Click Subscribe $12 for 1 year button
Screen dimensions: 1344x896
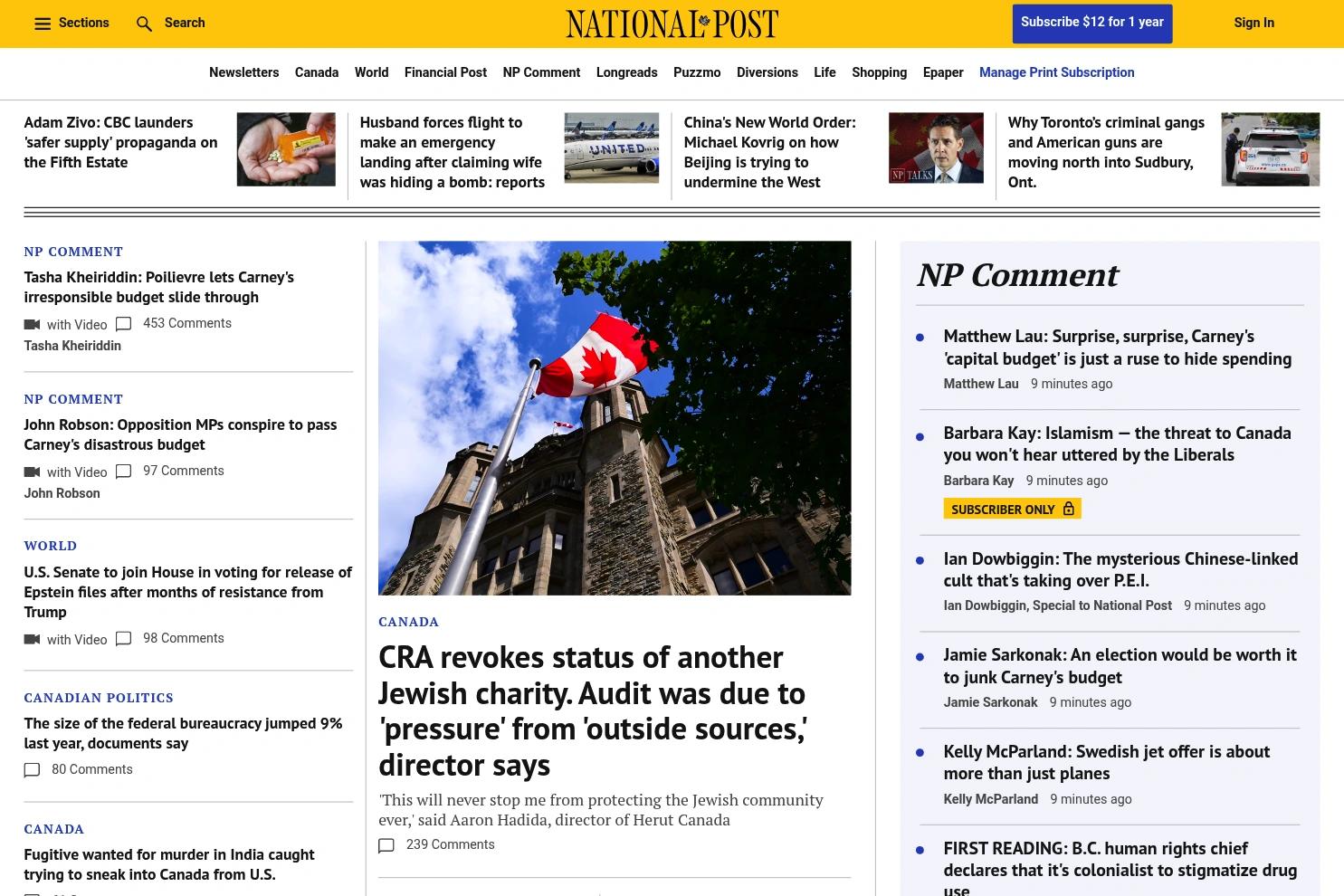click(x=1092, y=23)
